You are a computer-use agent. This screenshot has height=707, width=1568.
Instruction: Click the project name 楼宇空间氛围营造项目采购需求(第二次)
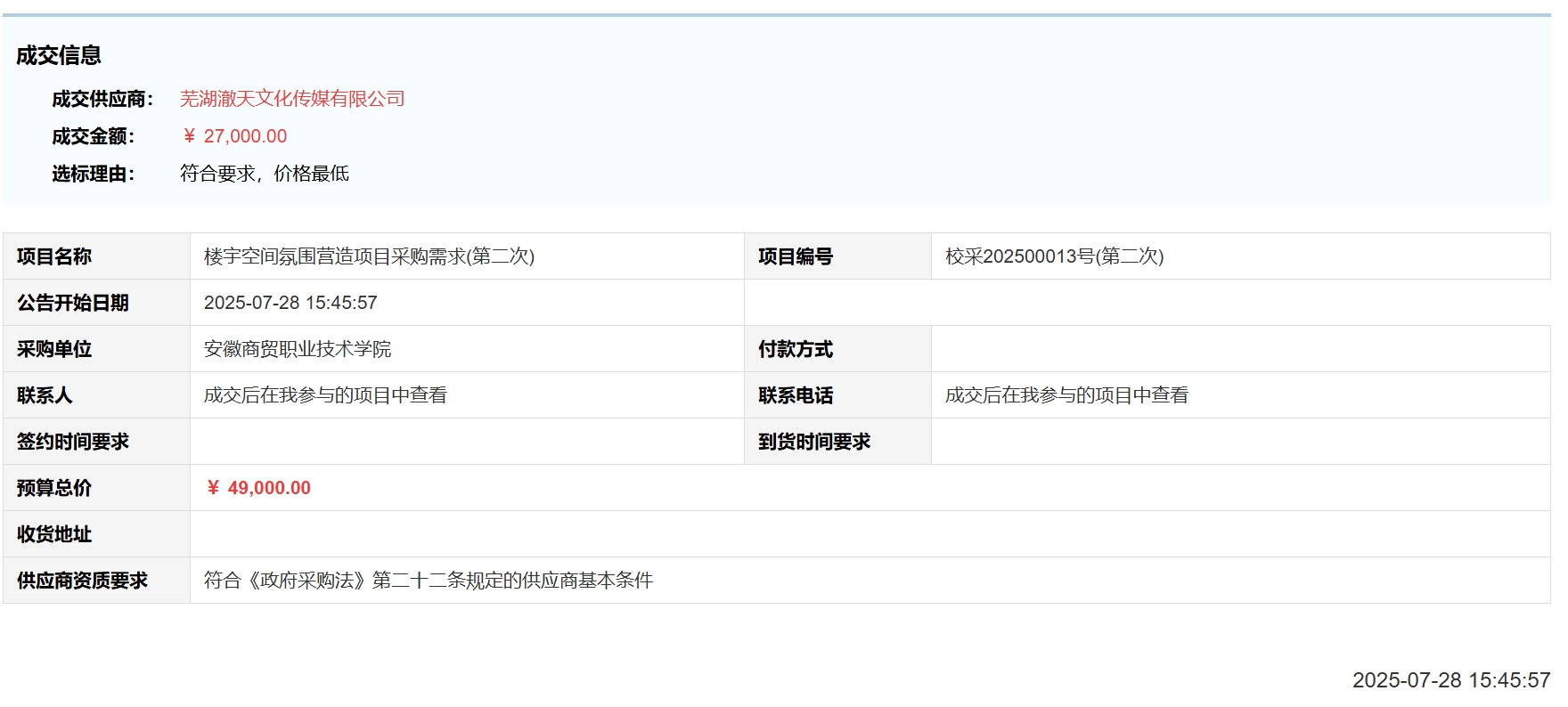369,256
